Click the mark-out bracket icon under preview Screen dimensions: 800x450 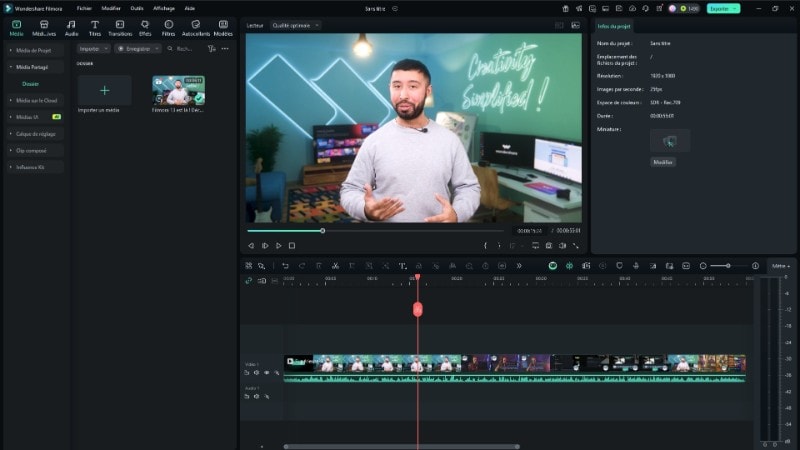[x=499, y=245]
